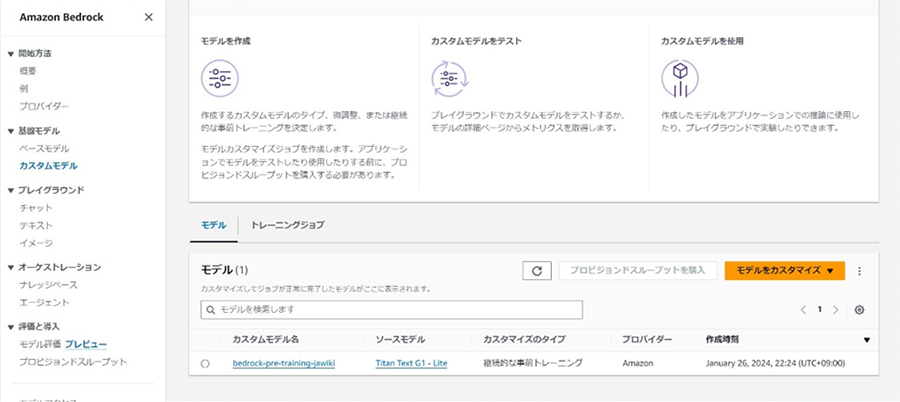
Task: Open テキスト playground
Action: [36, 225]
